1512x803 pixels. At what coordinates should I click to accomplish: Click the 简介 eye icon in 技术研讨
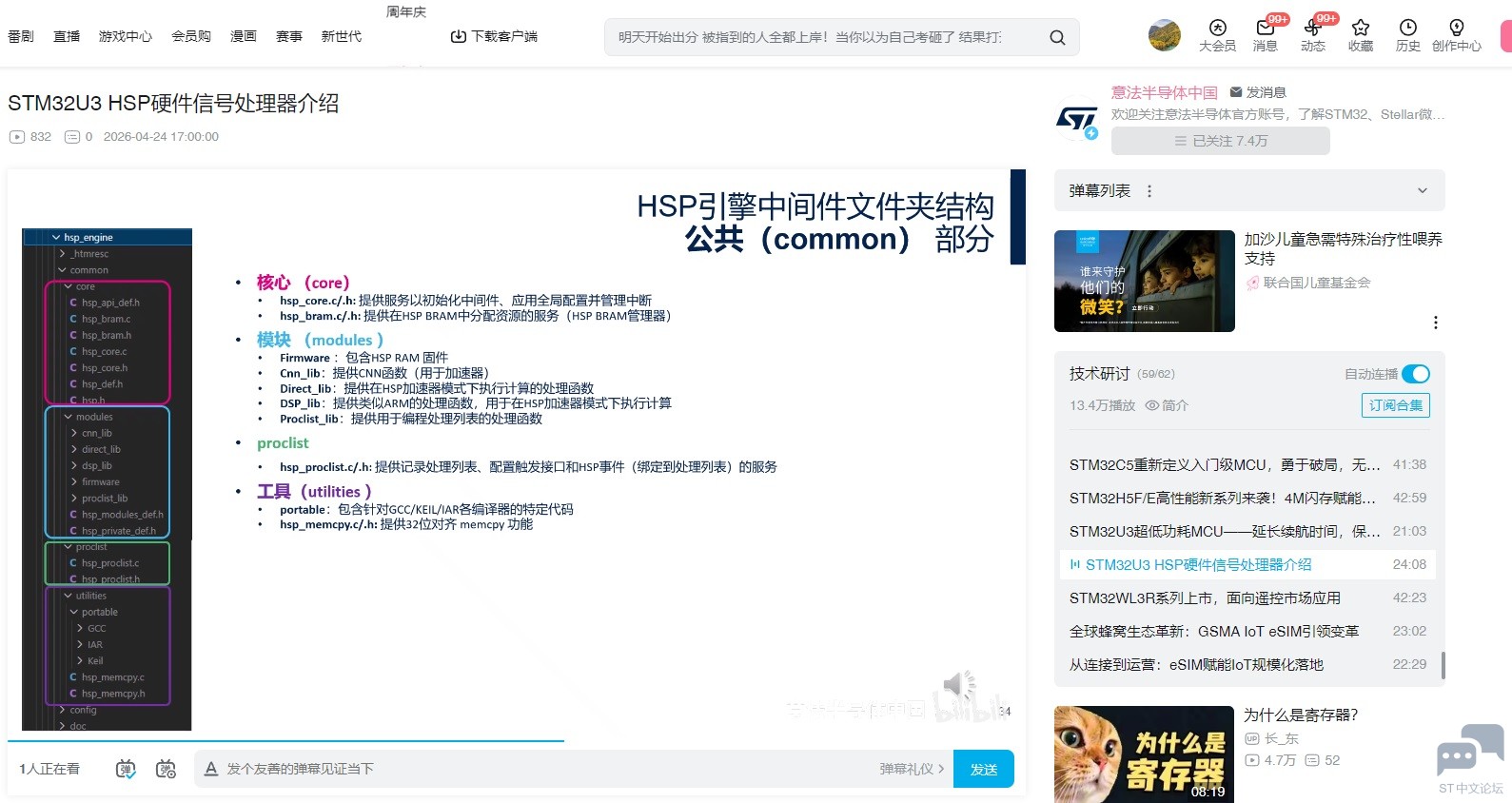point(1152,405)
